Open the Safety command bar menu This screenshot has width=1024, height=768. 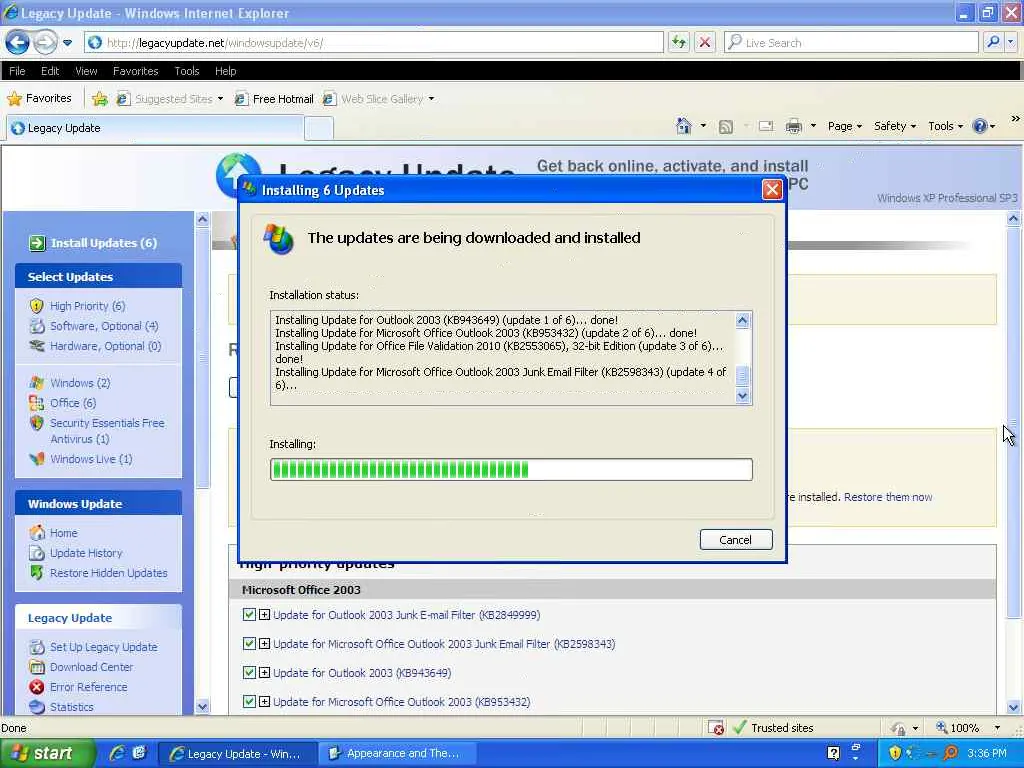tap(895, 126)
